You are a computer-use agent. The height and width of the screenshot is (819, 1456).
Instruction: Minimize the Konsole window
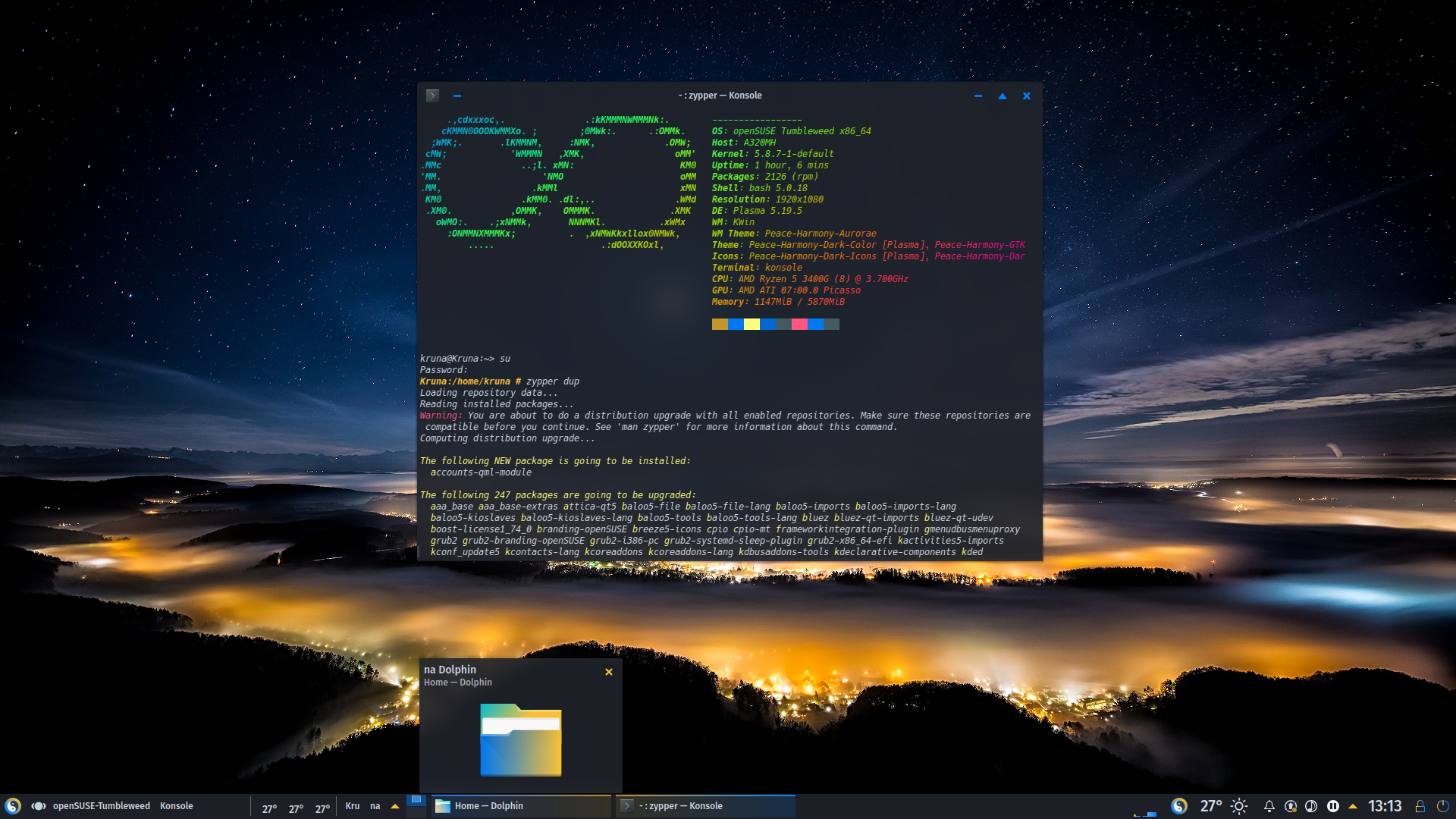pyautogui.click(x=978, y=96)
